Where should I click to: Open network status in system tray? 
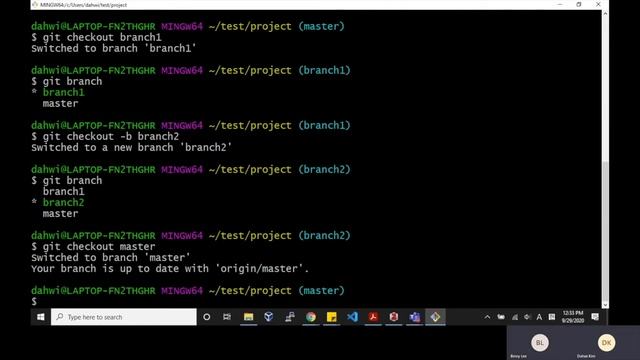click(x=515, y=317)
